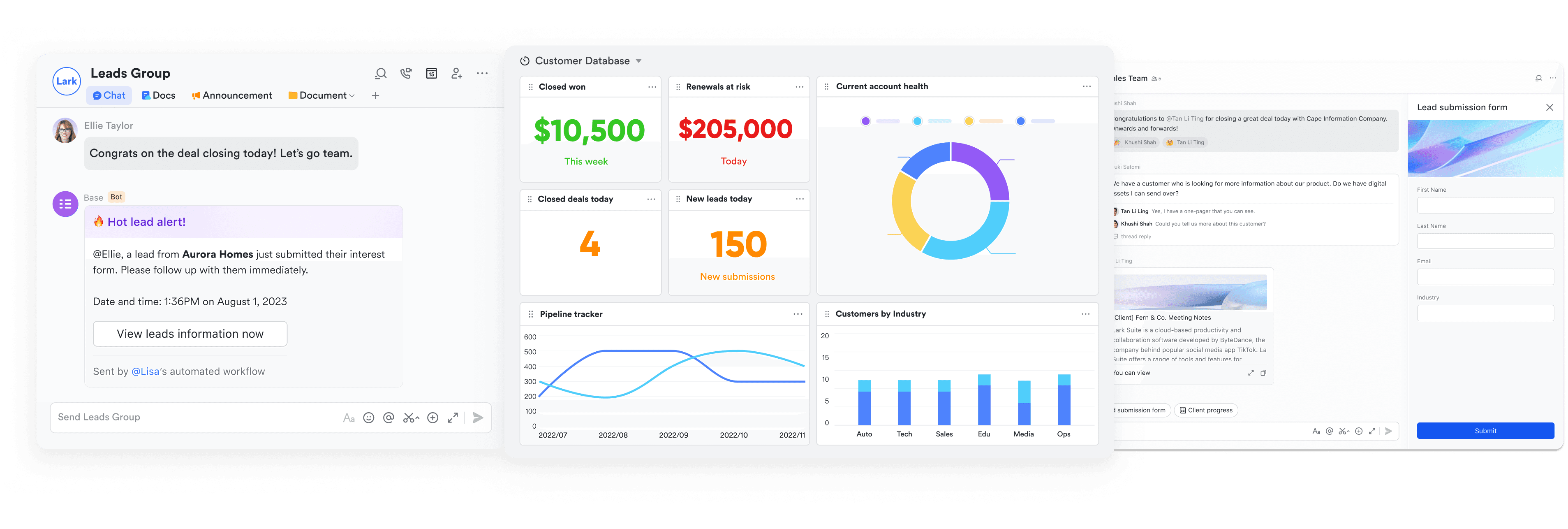Expand the Leads Group message input box

(x=452, y=418)
